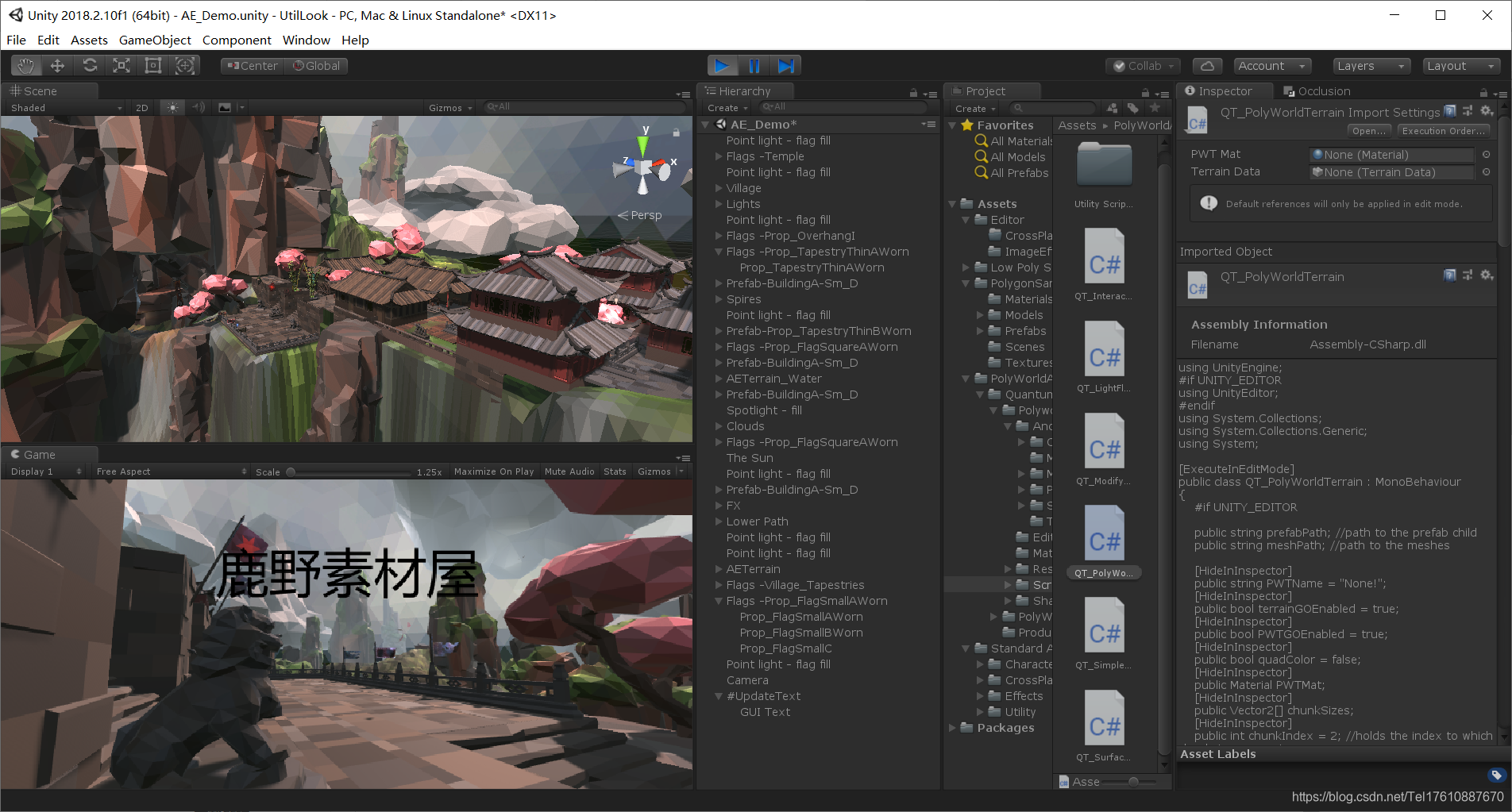Lock the Hierarchy panel
1512x812 pixels.
[x=913, y=93]
